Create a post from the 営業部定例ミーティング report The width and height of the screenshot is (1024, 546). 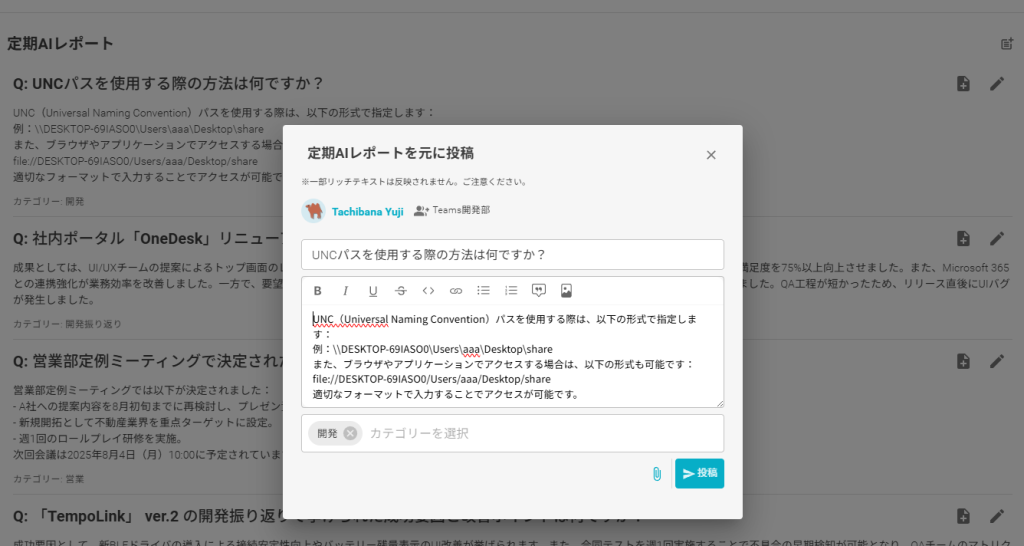click(963, 361)
